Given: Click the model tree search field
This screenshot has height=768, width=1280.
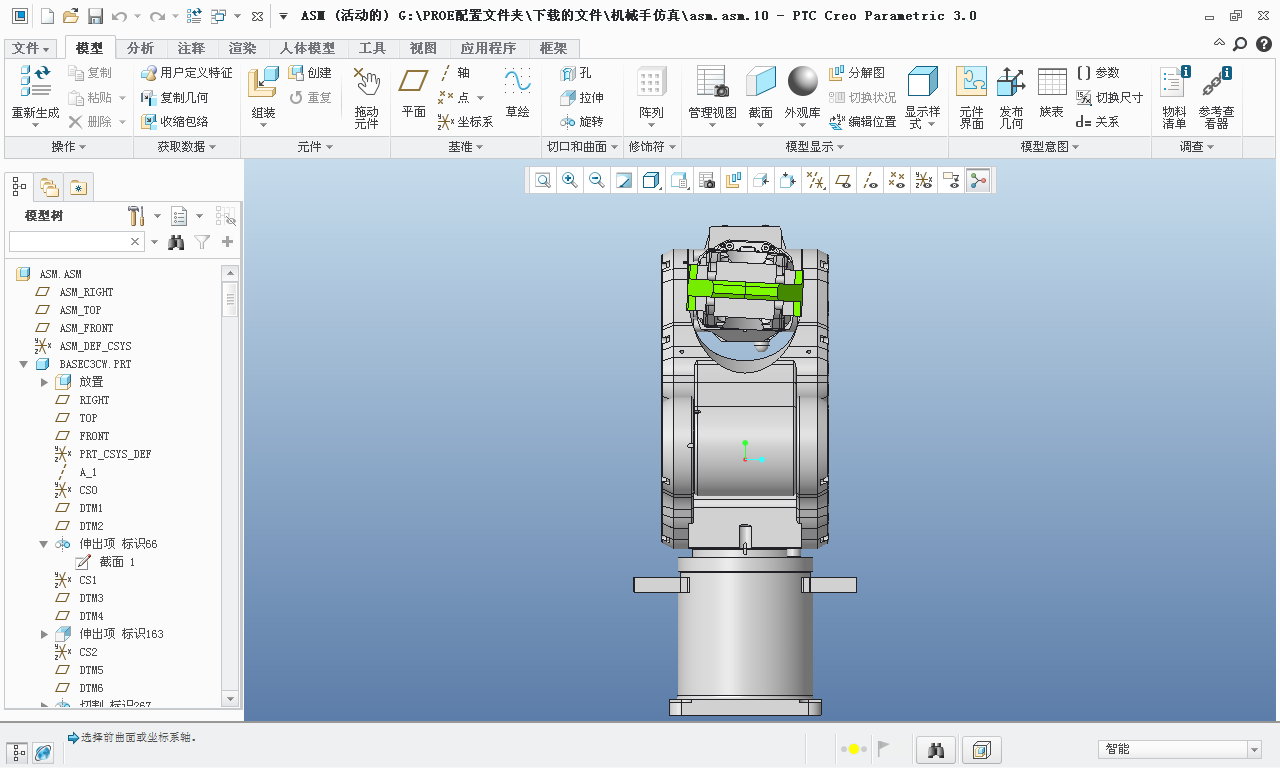Looking at the screenshot, I should pyautogui.click(x=68, y=242).
